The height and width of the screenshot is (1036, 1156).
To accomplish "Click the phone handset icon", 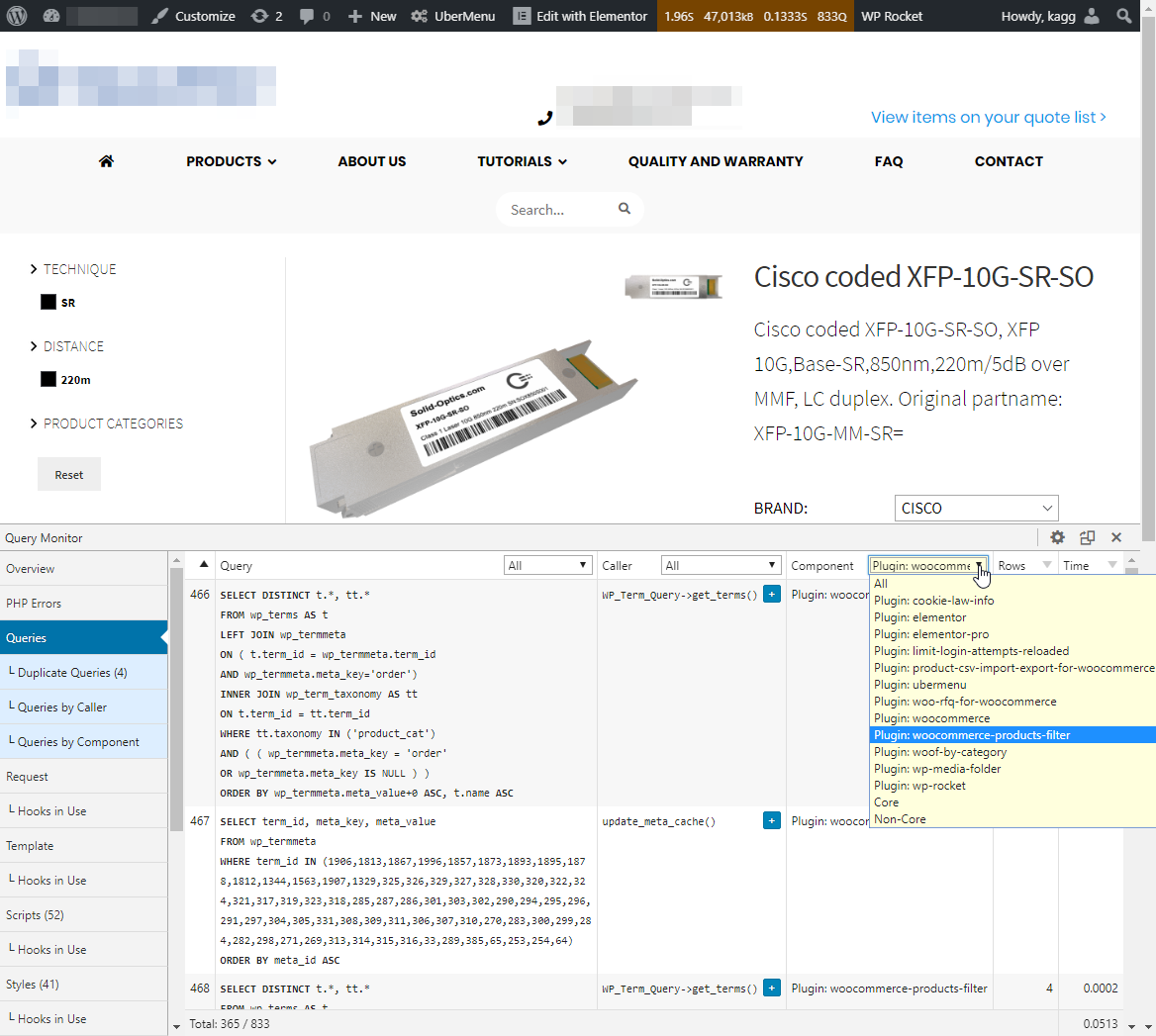I will 544,118.
